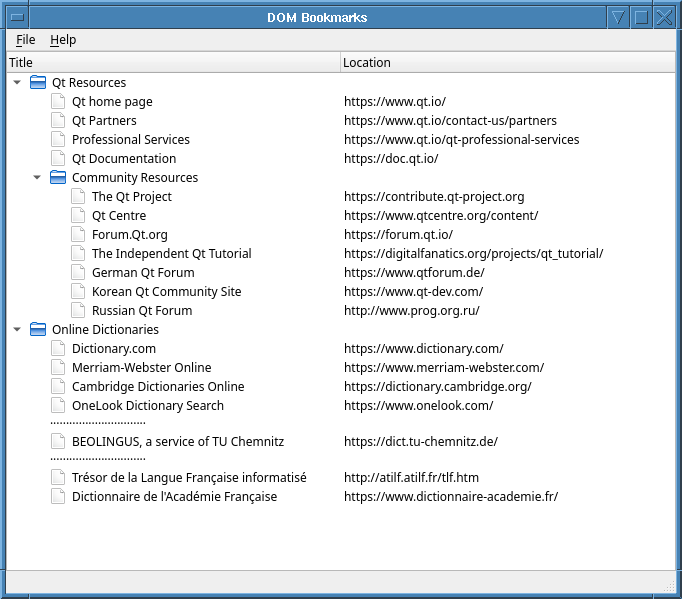Click the Online Dictionaries folder icon
The width and height of the screenshot is (682, 599).
click(38, 330)
